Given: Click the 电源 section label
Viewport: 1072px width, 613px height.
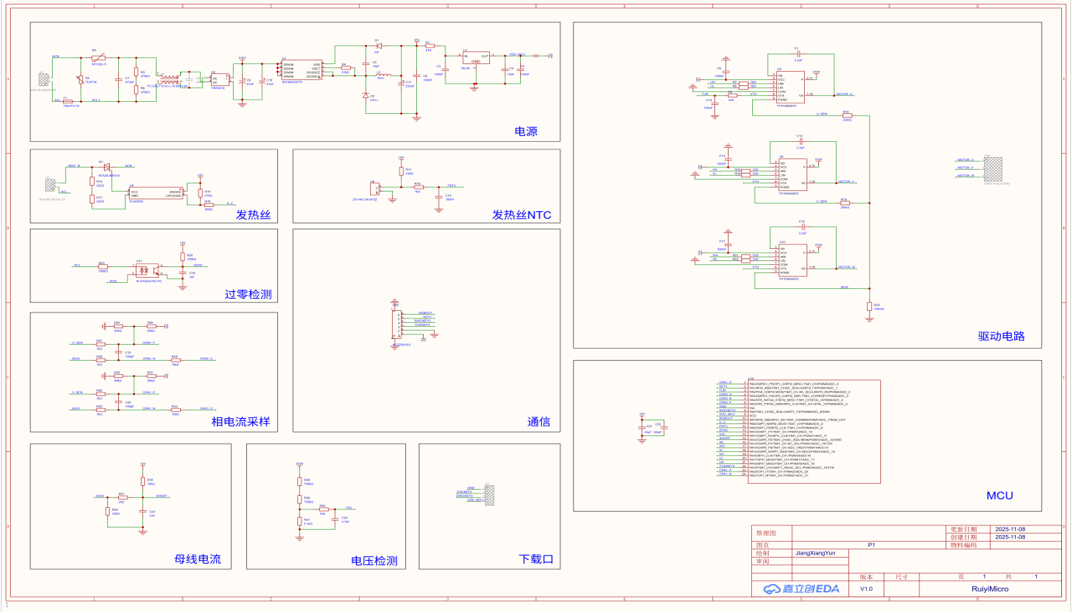Looking at the screenshot, I should click(x=526, y=131).
